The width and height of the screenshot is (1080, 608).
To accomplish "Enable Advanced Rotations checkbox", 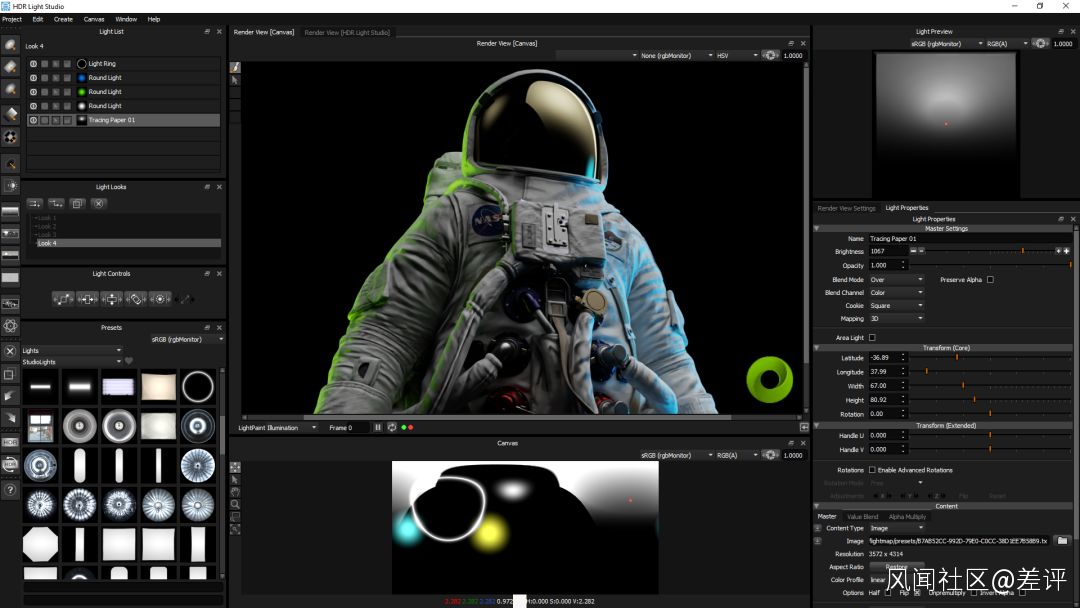I will (x=872, y=470).
